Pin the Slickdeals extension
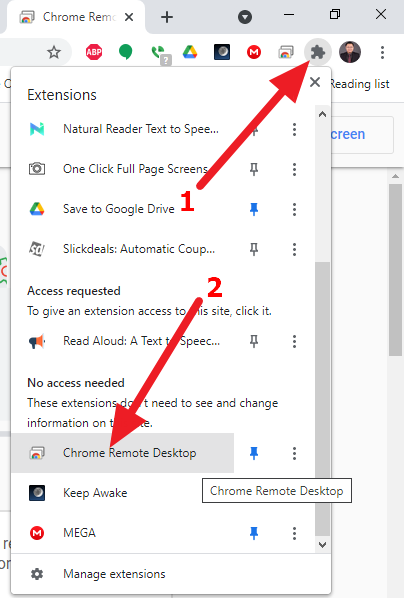The width and height of the screenshot is (404, 598). (254, 249)
